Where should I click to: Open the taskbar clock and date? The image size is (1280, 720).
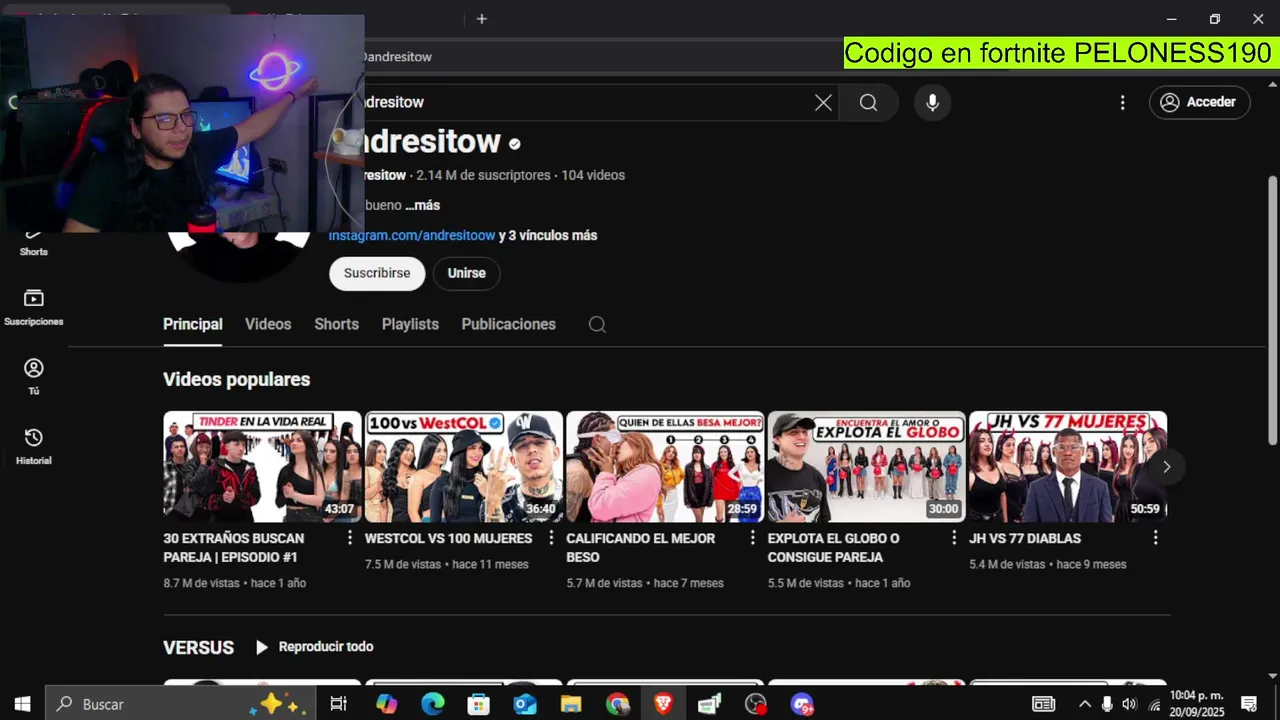[1197, 704]
